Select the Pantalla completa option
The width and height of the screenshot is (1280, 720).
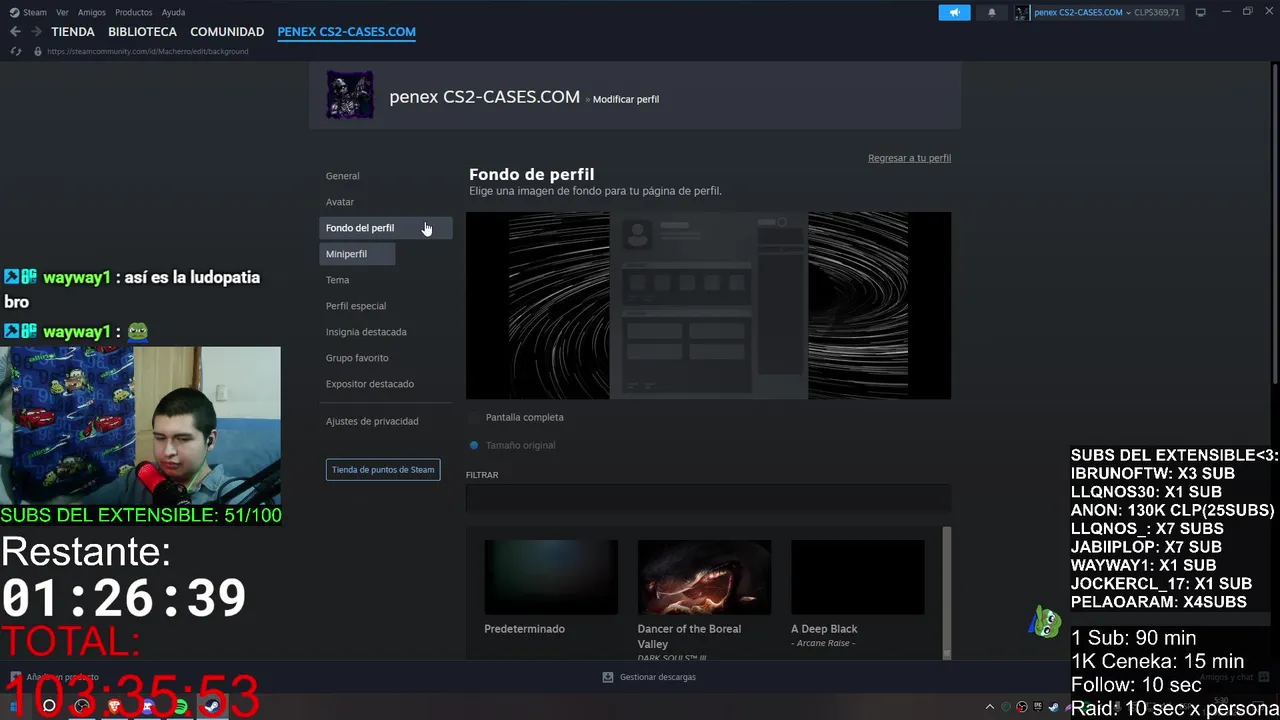click(516, 417)
